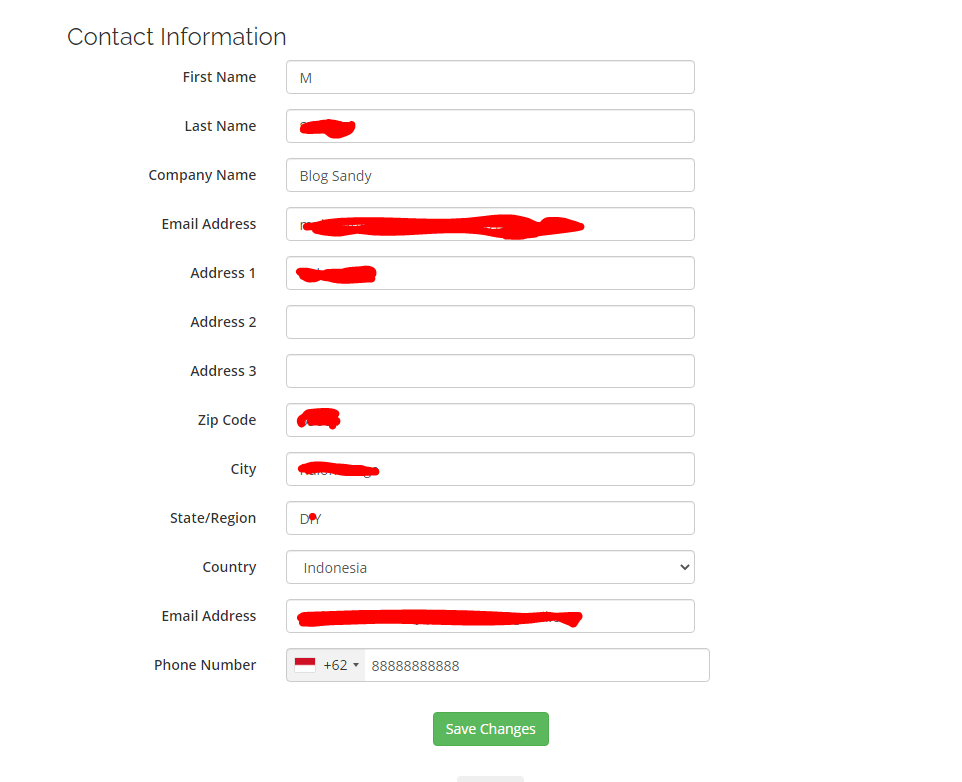Open the +62 country code dropdown arrow
This screenshot has width=962, height=782.
[x=356, y=665]
